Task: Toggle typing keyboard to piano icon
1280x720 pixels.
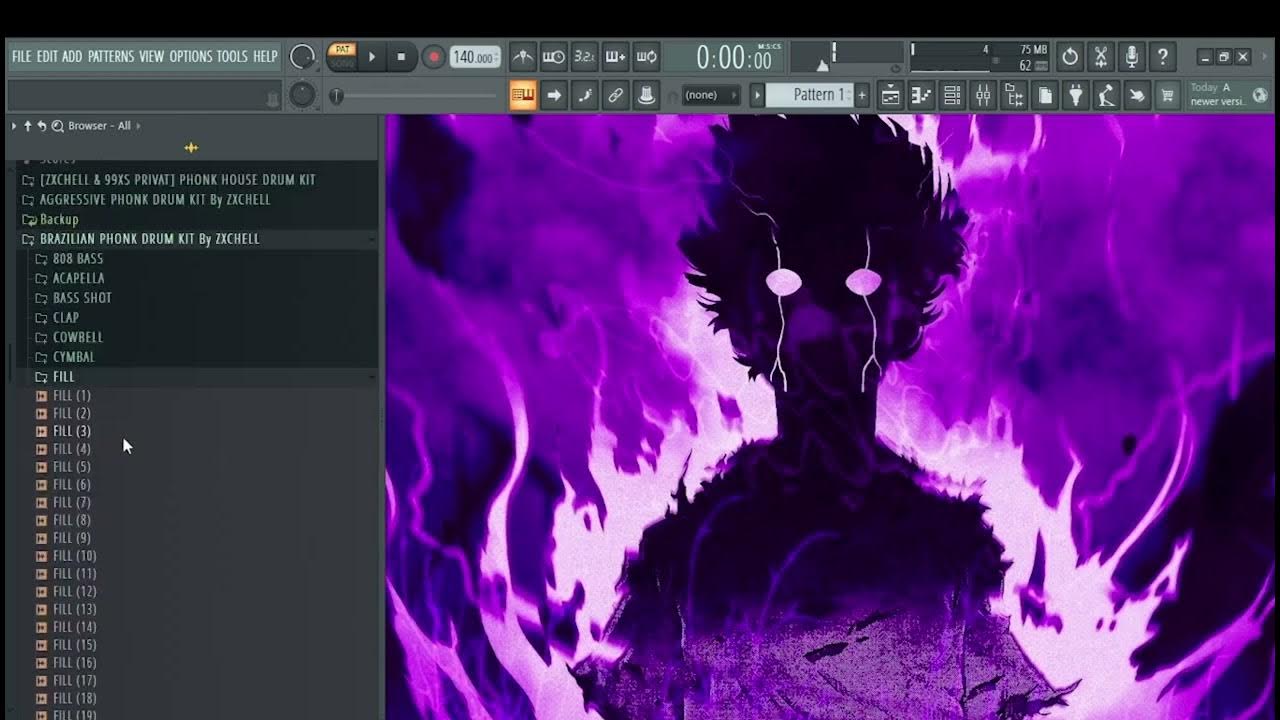Action: [x=523, y=95]
